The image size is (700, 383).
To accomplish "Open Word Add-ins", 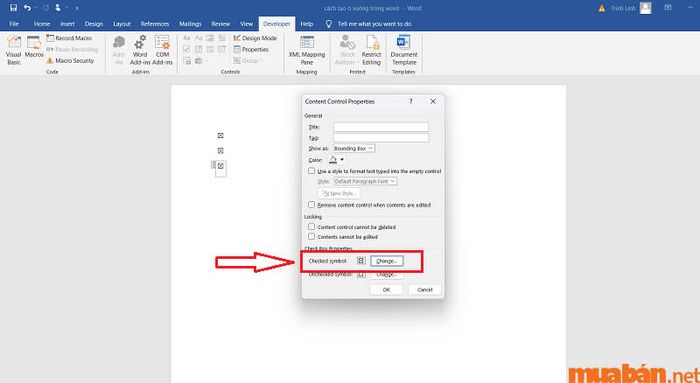I will [140, 50].
